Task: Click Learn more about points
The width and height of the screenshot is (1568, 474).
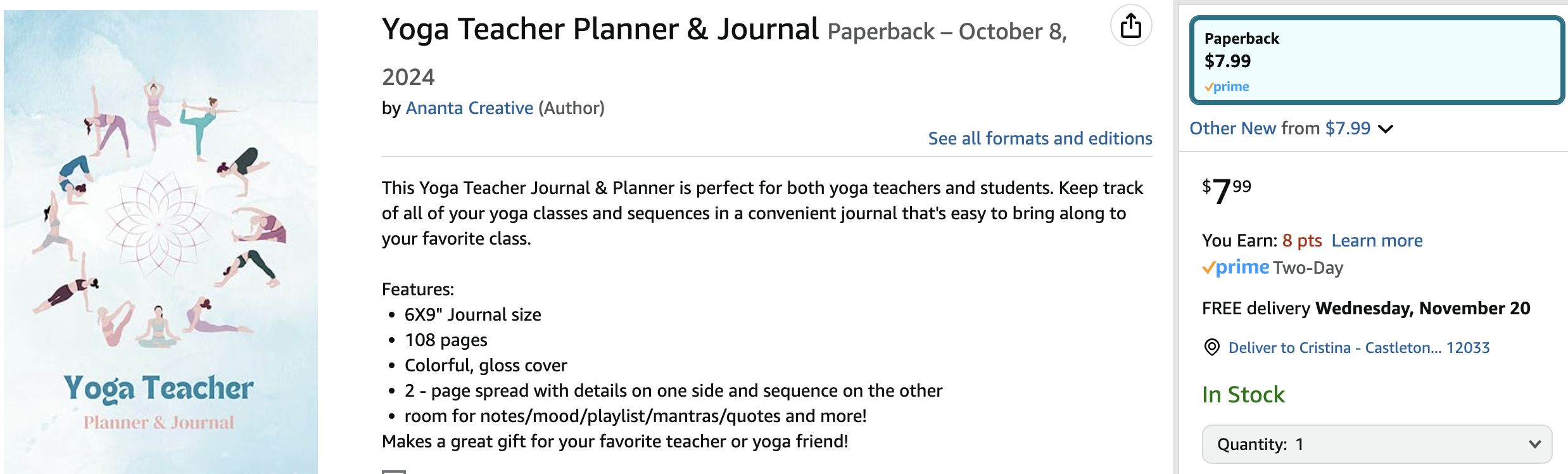Action: tap(1377, 241)
